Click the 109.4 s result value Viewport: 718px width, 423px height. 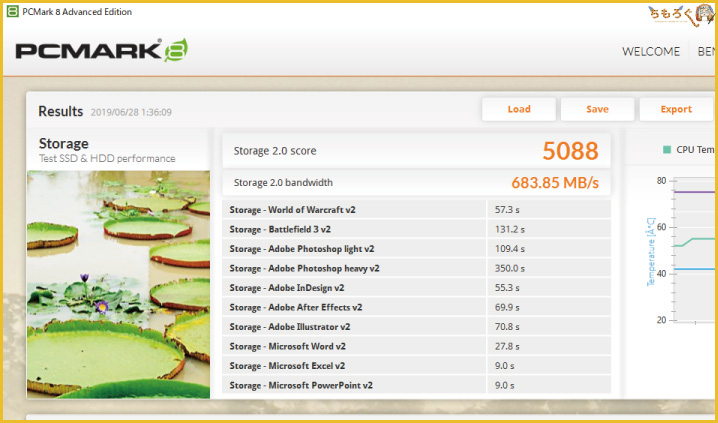[509, 249]
